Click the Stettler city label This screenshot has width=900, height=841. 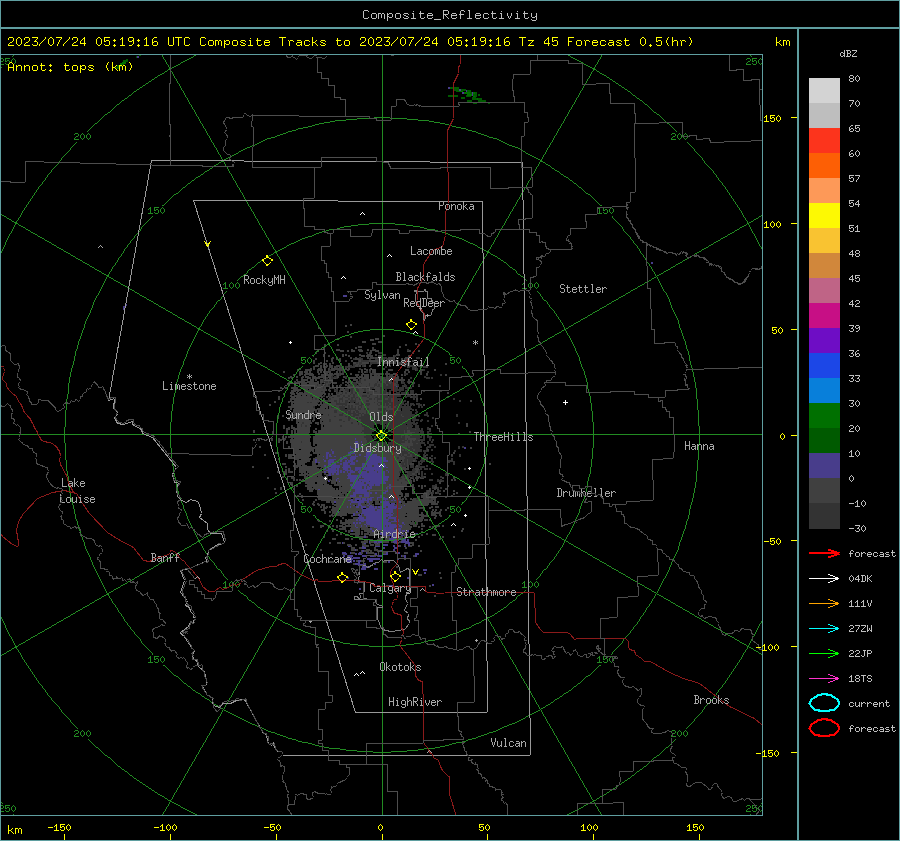[x=583, y=289]
